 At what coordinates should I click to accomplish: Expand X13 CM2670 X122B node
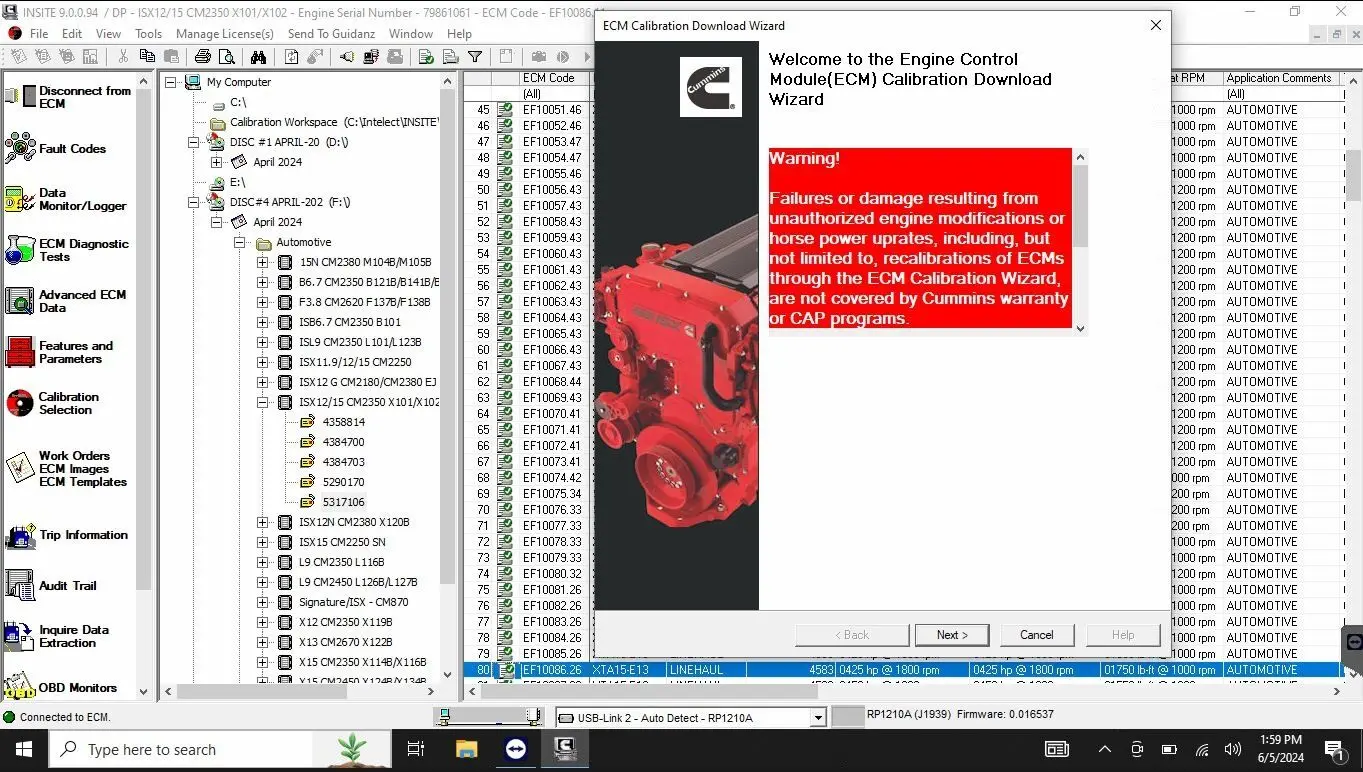tap(263, 642)
